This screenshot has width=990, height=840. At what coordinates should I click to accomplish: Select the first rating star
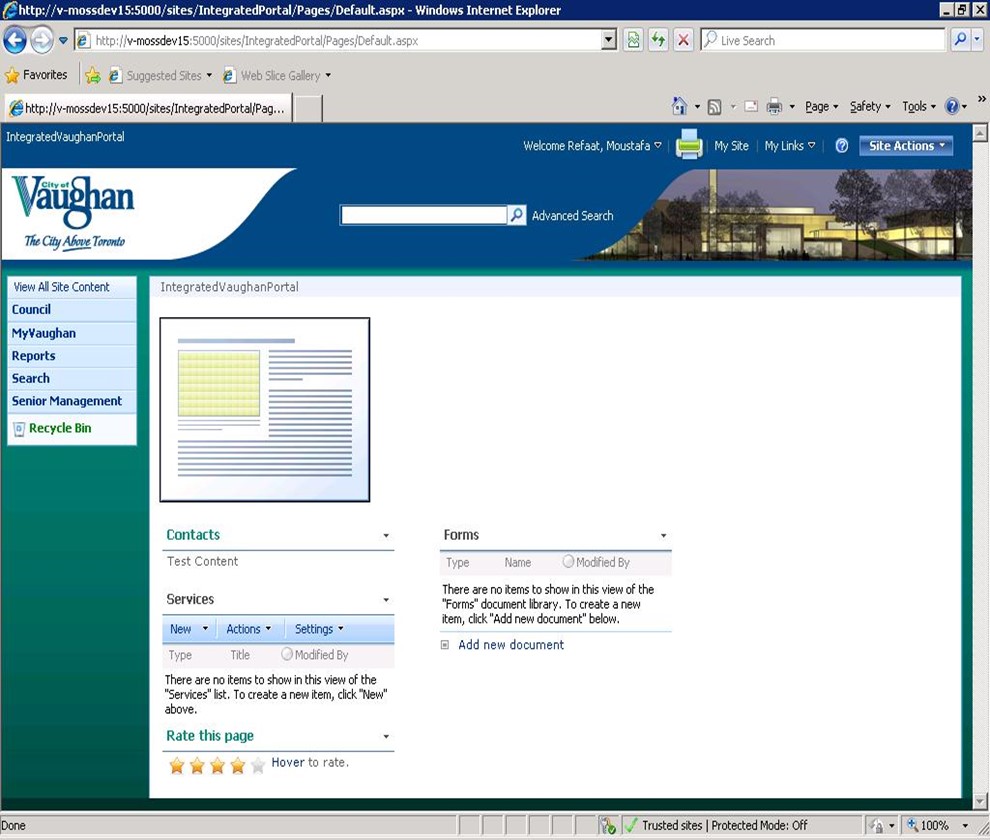point(177,765)
